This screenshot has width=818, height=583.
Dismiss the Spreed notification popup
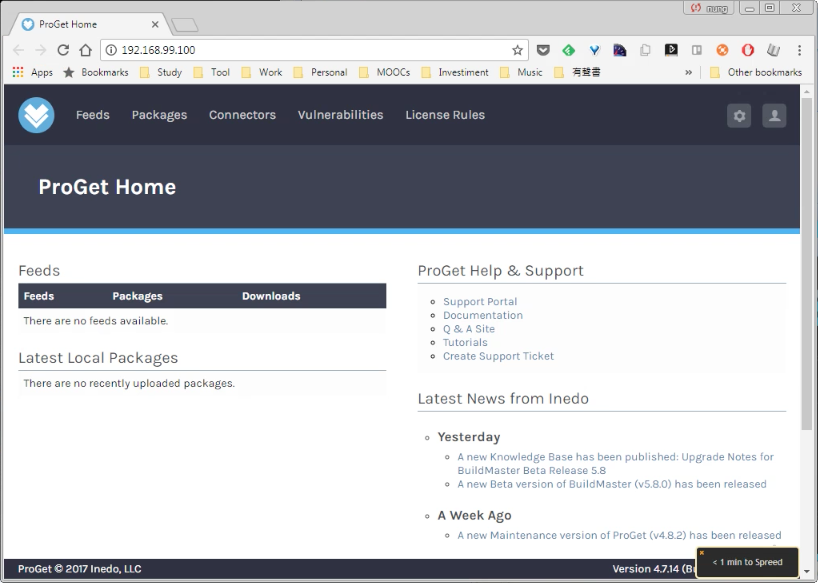[x=702, y=553]
